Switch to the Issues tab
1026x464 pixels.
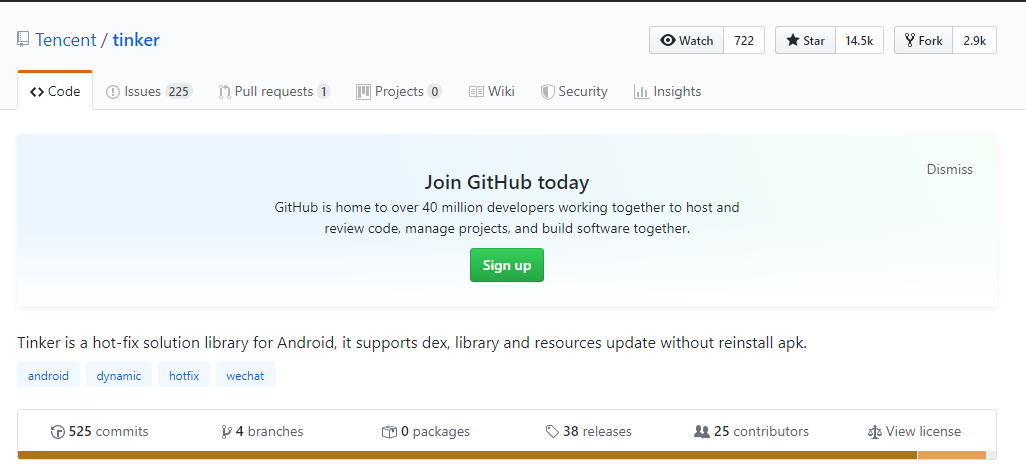(149, 92)
